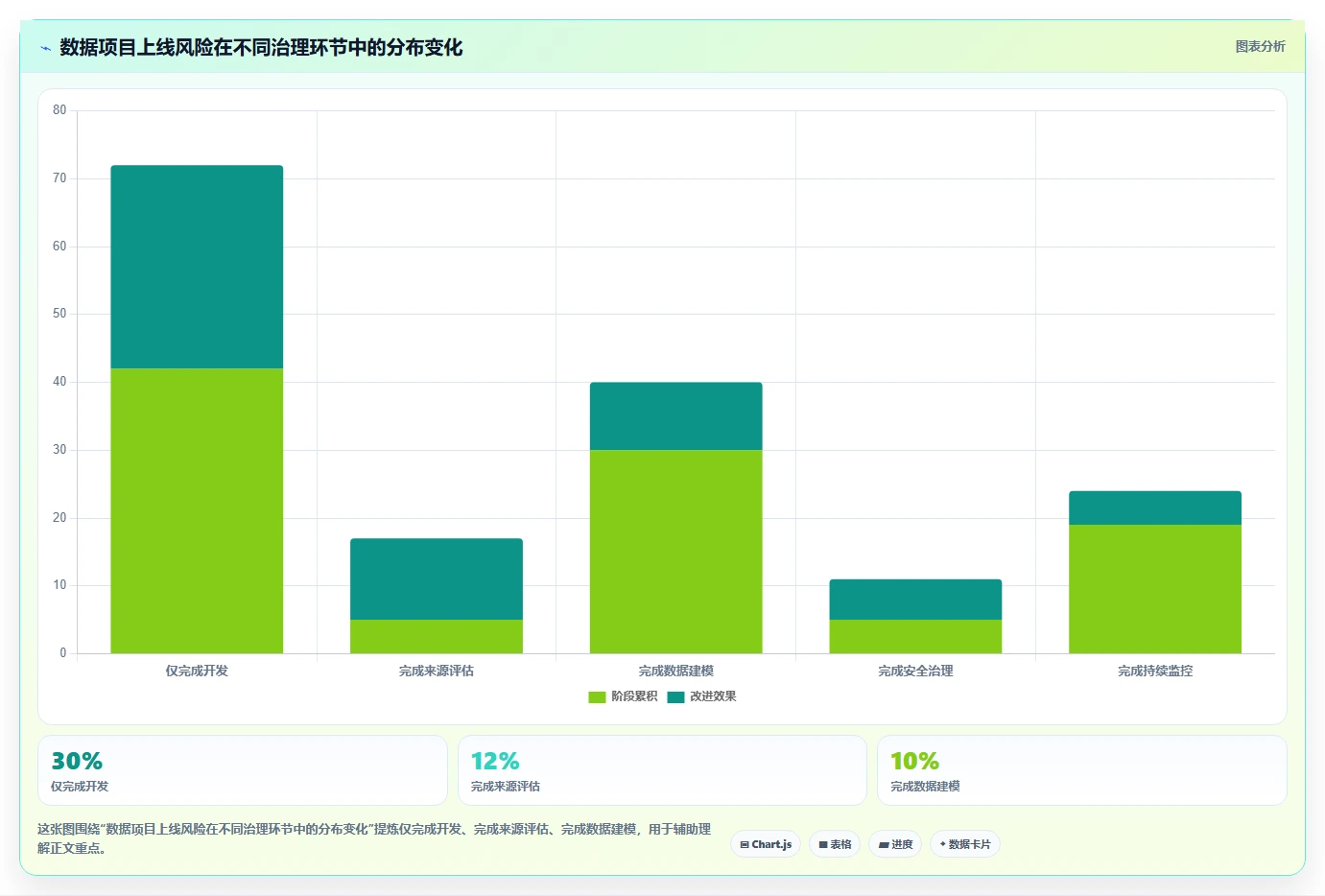
Task: Click the 完成数据建模 x-axis label
Action: (x=676, y=671)
